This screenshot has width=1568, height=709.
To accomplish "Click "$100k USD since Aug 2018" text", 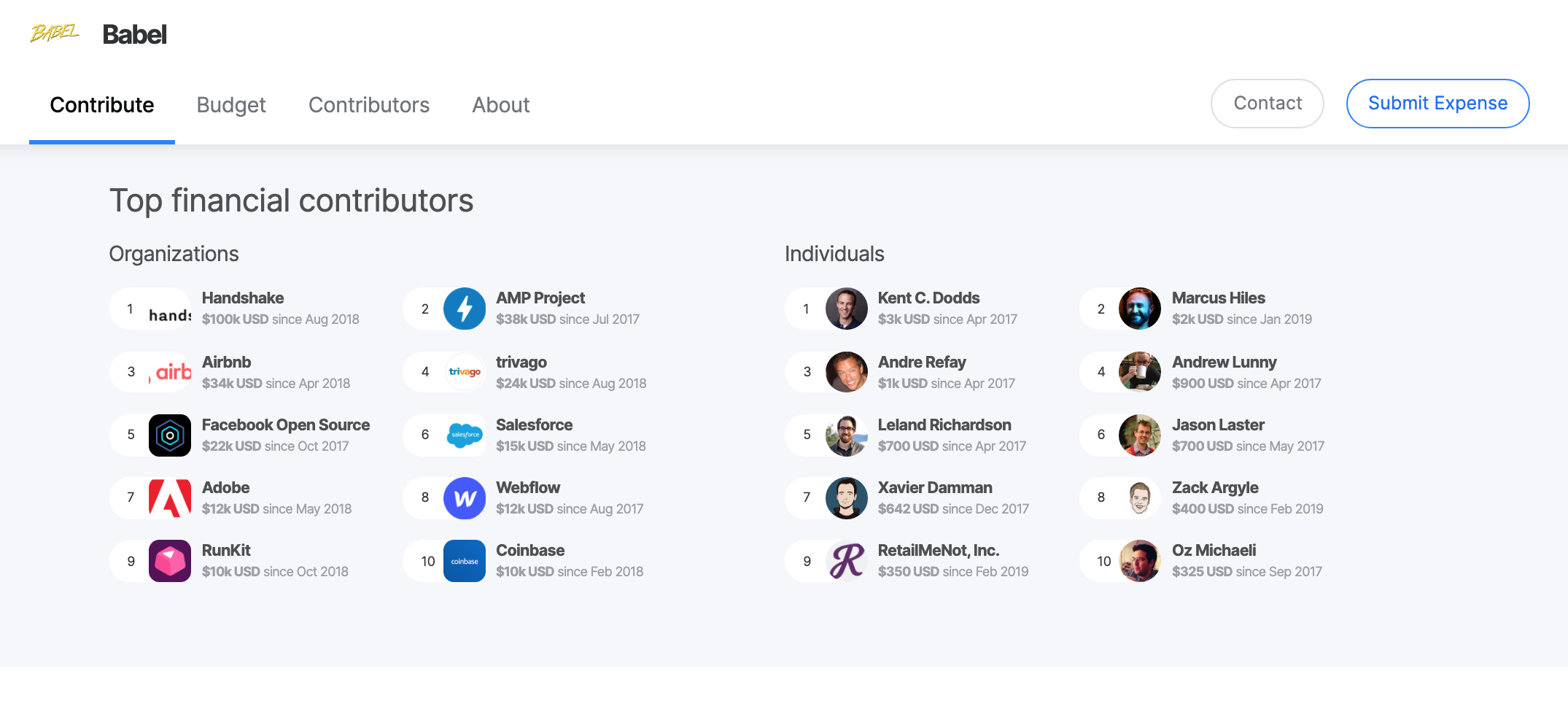I will pos(281,319).
